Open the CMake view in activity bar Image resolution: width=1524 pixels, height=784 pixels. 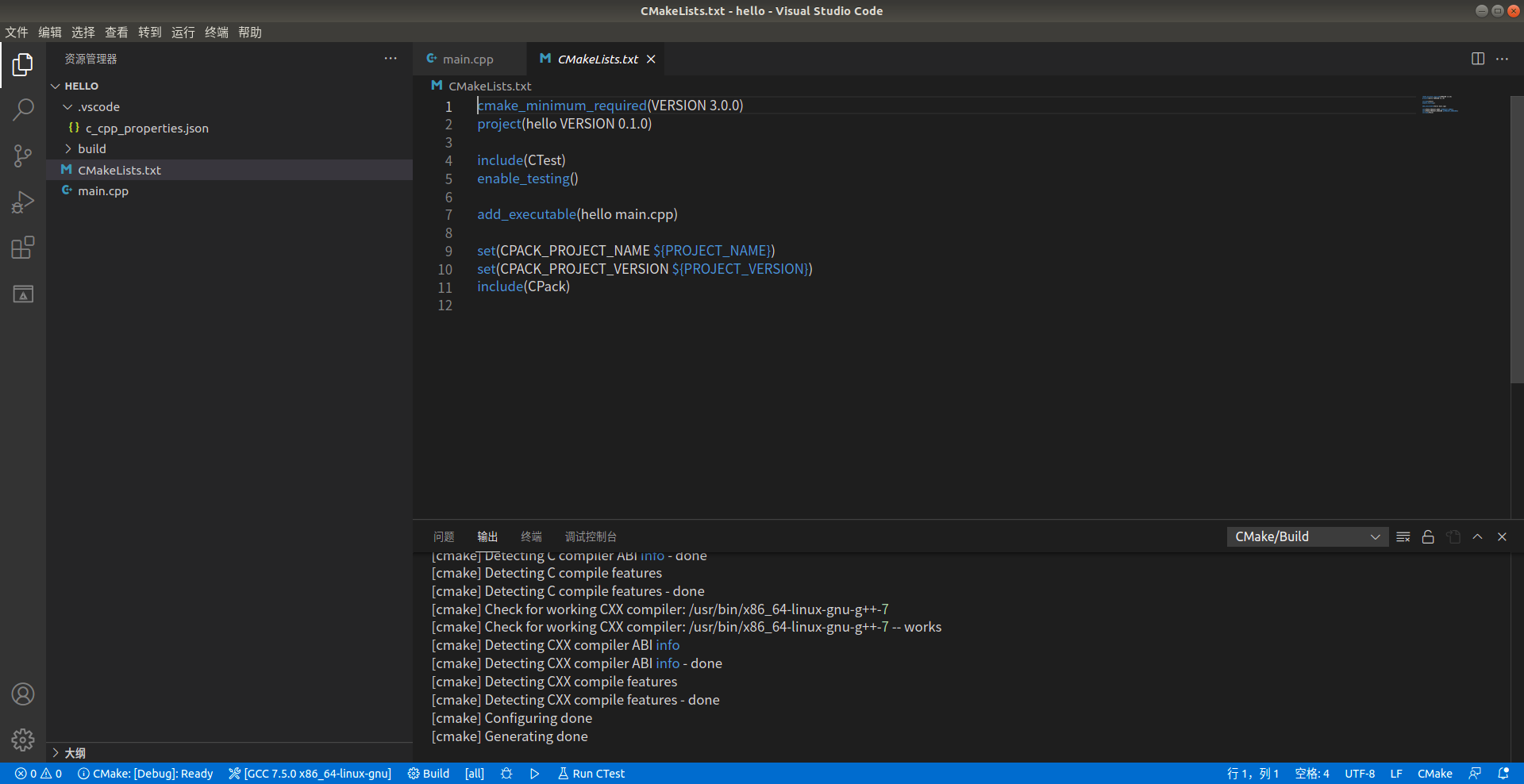pyautogui.click(x=23, y=294)
